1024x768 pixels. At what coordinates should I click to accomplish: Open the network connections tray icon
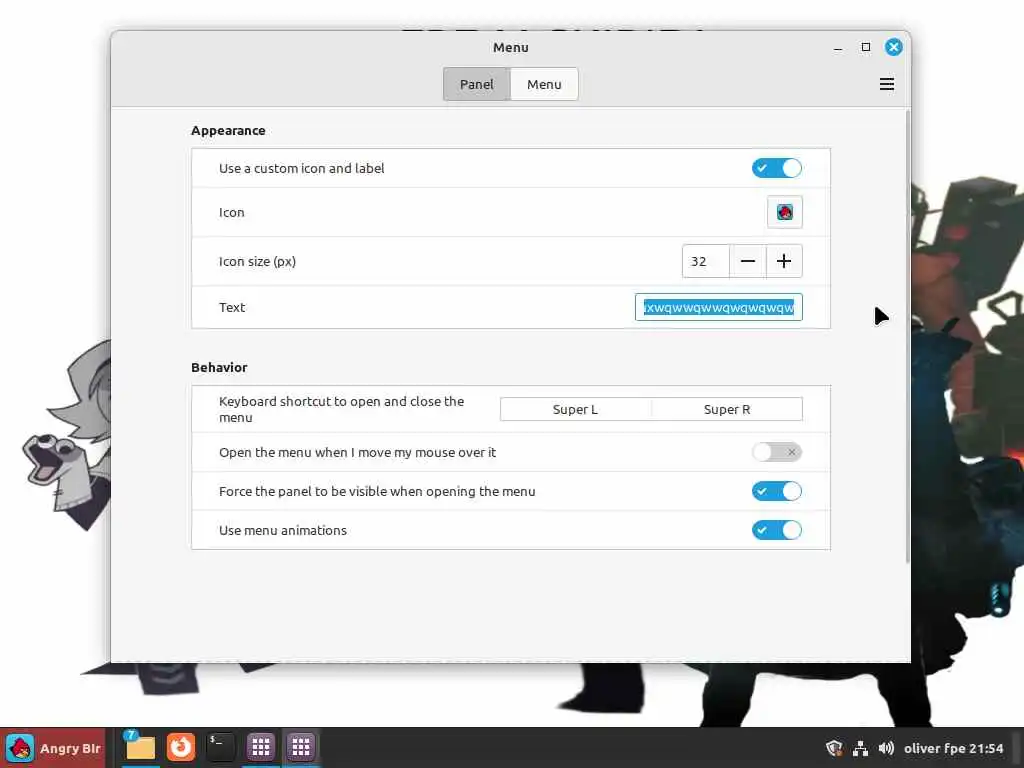tap(860, 748)
